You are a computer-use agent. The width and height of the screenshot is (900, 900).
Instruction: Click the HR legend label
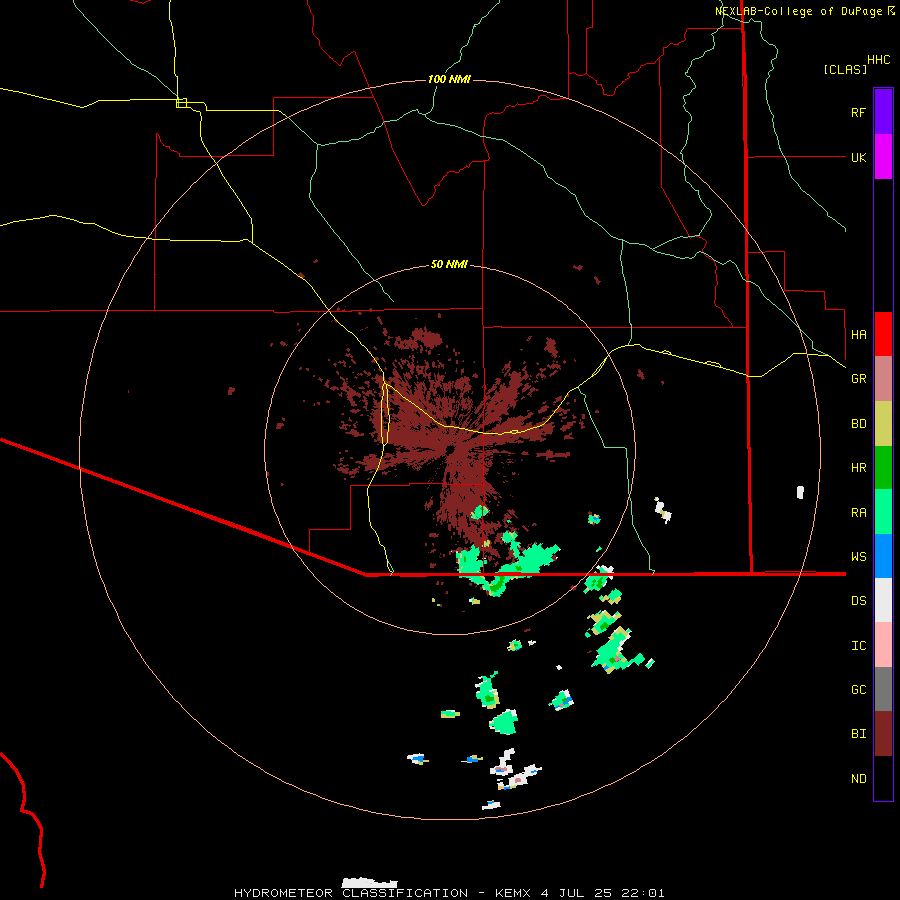pos(858,468)
